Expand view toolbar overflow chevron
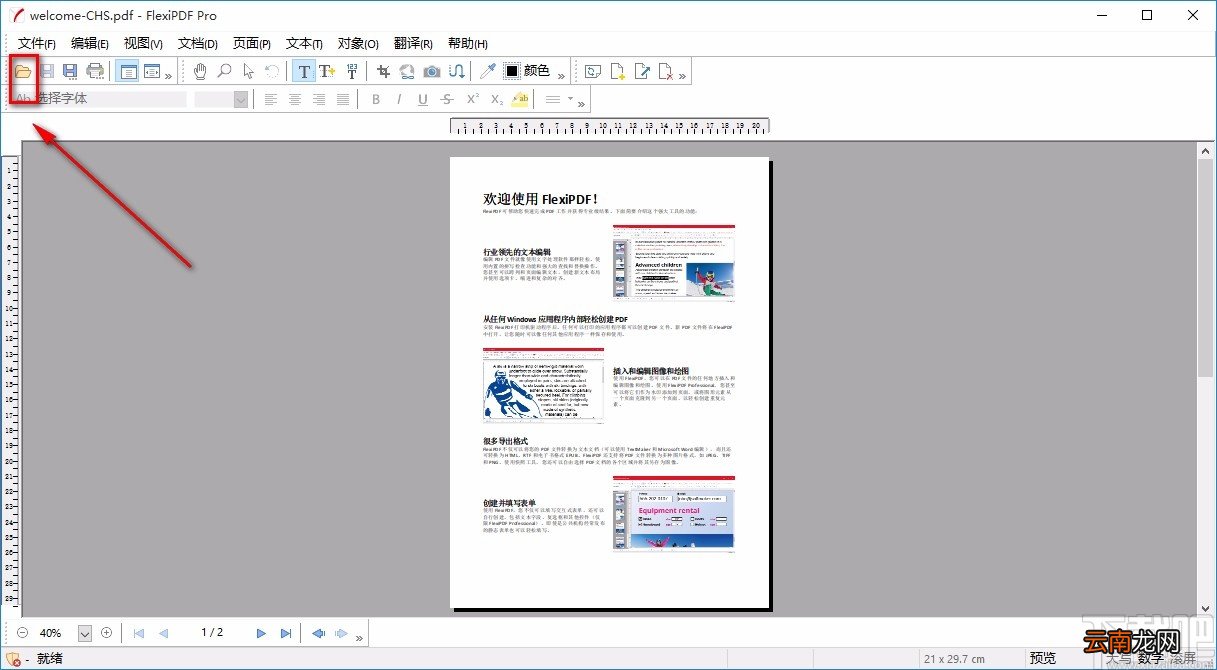 coord(168,75)
